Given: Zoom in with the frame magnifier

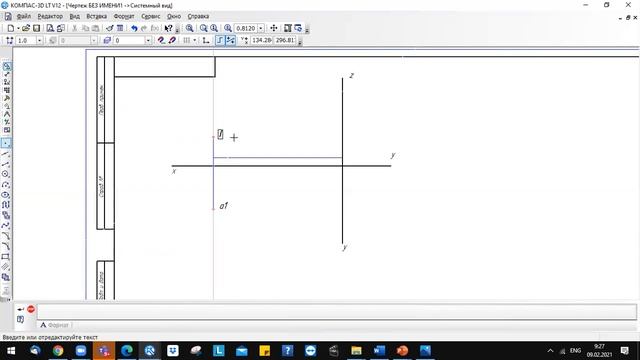Looking at the screenshot, I should (x=189, y=28).
